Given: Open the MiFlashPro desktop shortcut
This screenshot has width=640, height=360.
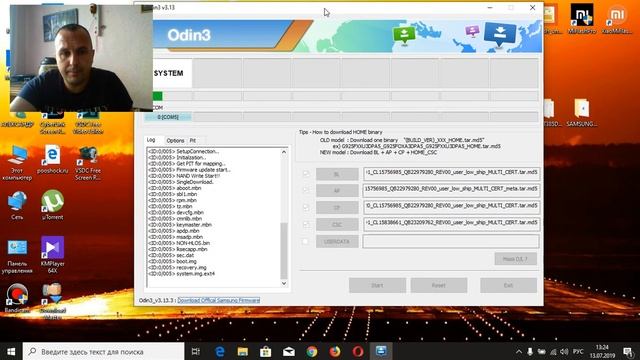Looking at the screenshot, I should 582,18.
